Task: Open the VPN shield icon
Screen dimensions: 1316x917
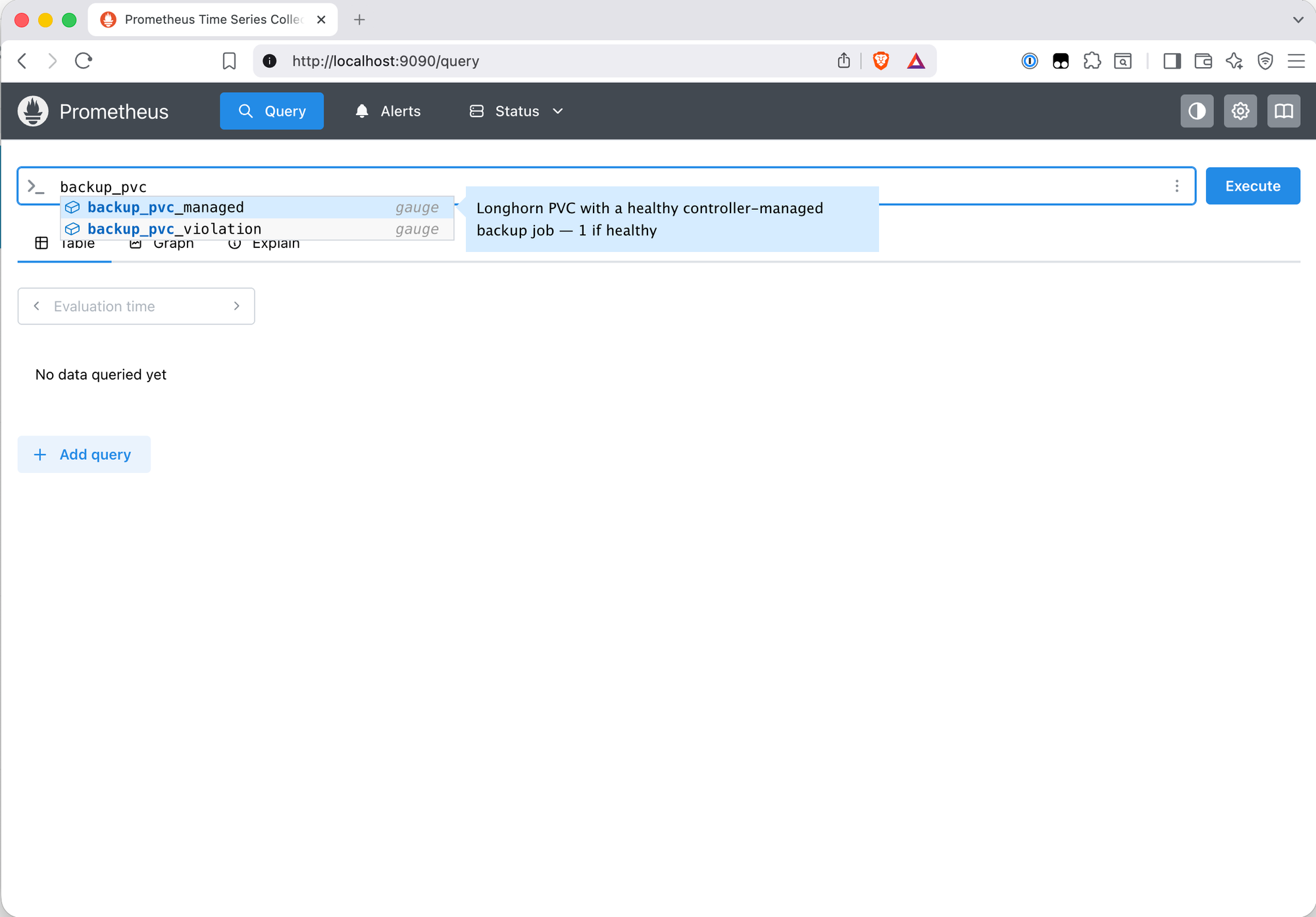Action: tap(1265, 61)
